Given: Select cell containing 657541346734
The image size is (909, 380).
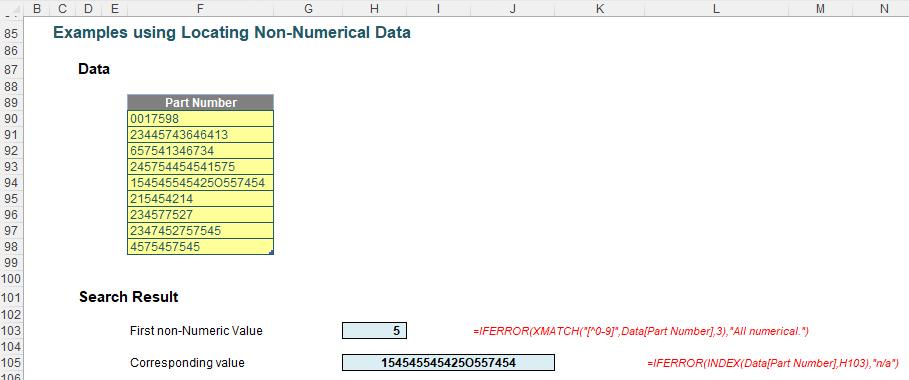Looking at the screenshot, I should click(201, 151).
